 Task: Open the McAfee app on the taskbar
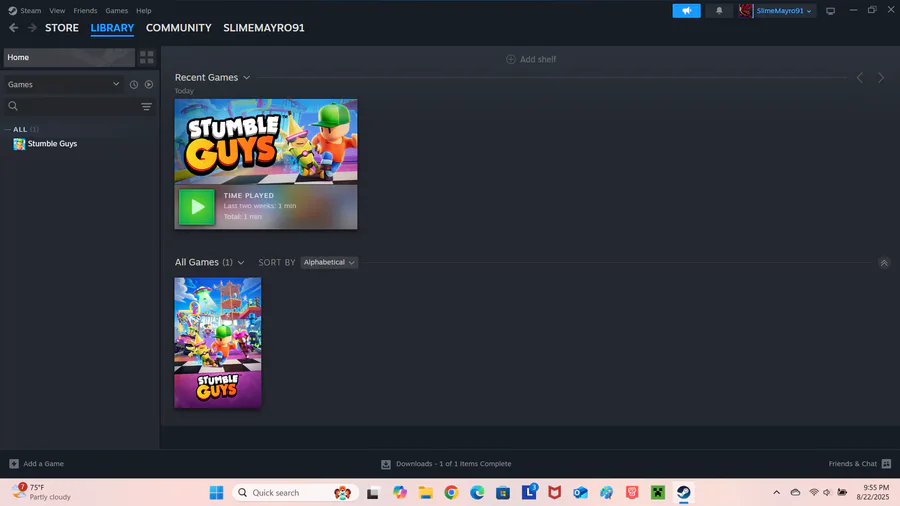pyautogui.click(x=554, y=492)
